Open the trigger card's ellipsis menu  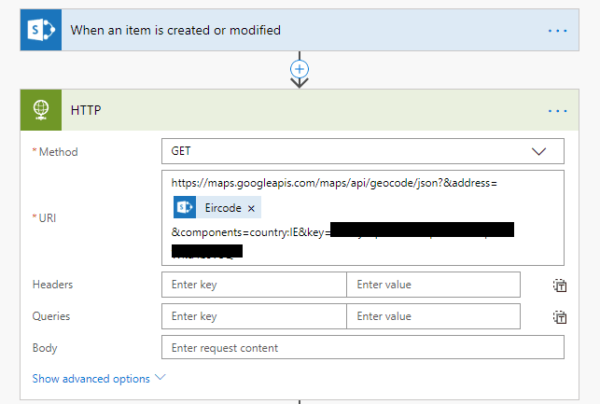[557, 31]
